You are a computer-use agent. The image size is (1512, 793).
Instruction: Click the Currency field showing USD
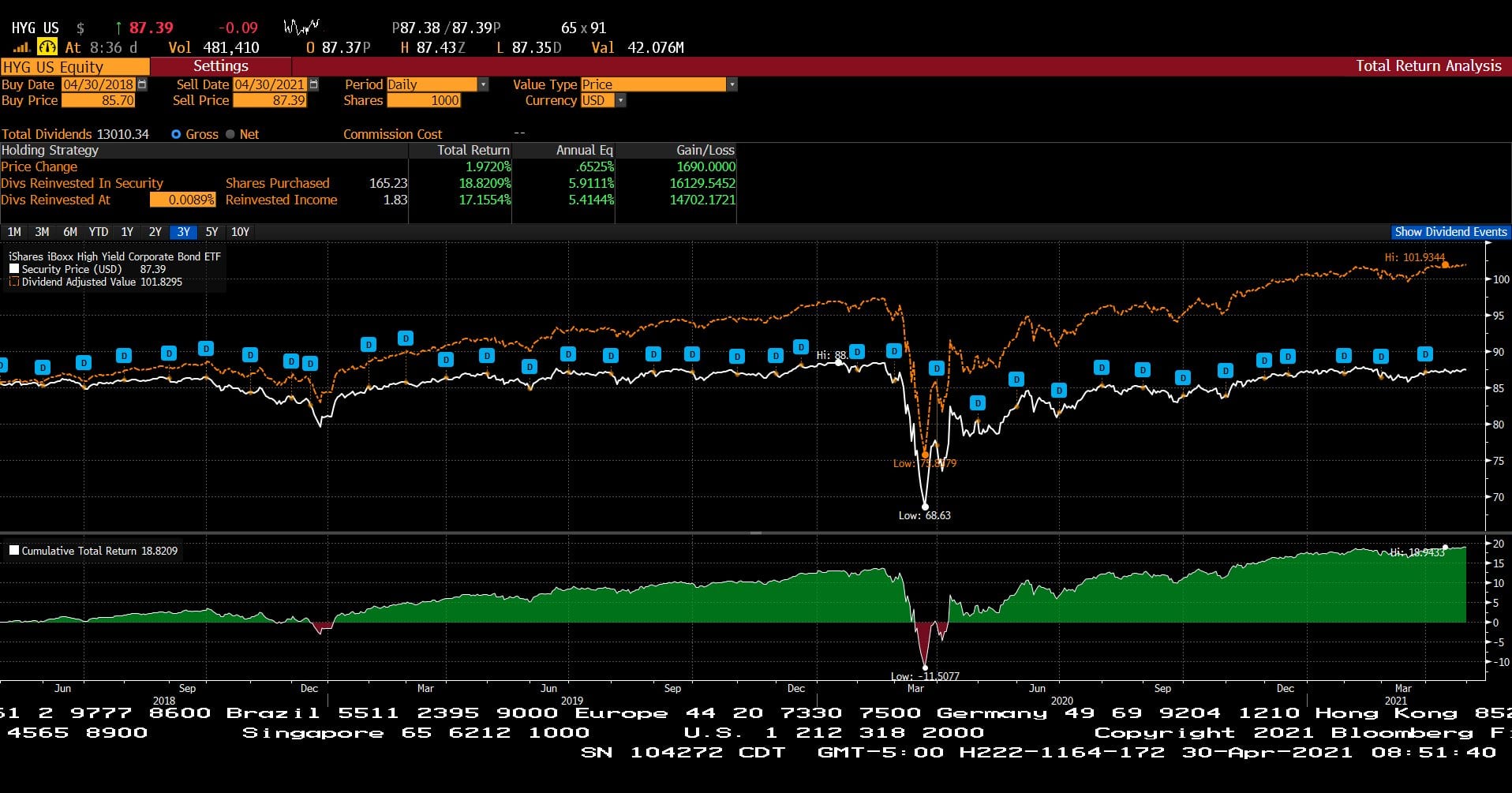pyautogui.click(x=597, y=100)
